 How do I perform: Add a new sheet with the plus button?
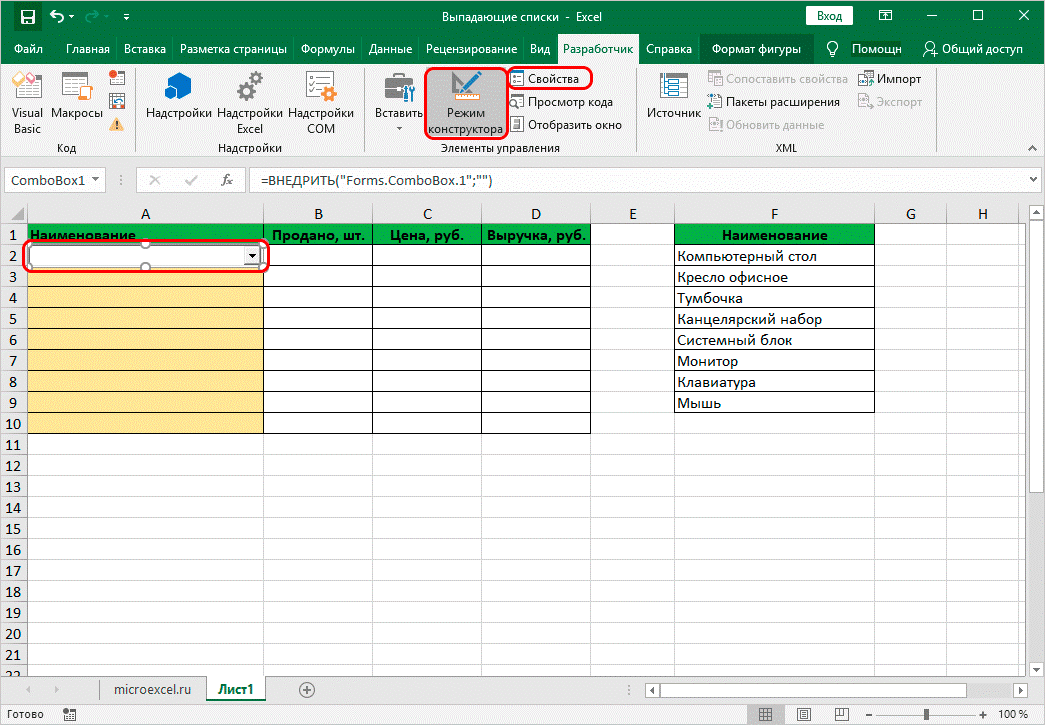(x=307, y=689)
